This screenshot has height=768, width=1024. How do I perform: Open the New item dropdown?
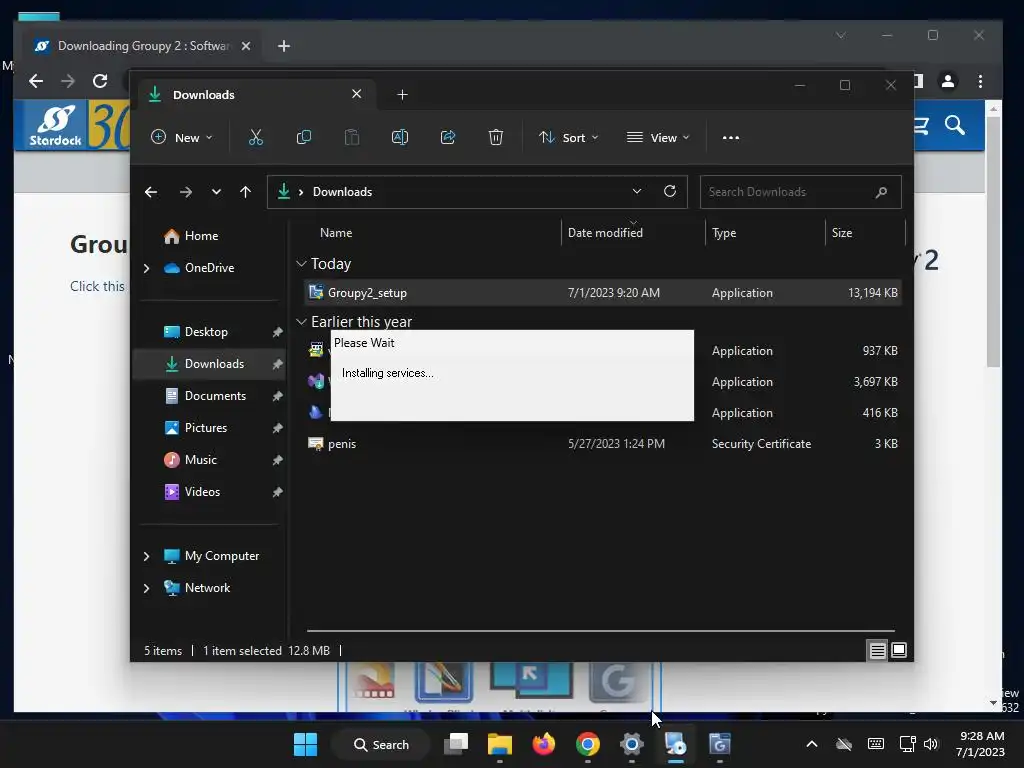182,138
